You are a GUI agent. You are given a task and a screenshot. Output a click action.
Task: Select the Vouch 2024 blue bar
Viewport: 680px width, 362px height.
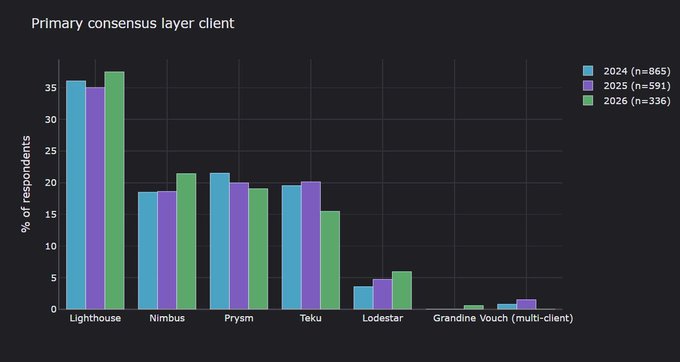click(507, 307)
